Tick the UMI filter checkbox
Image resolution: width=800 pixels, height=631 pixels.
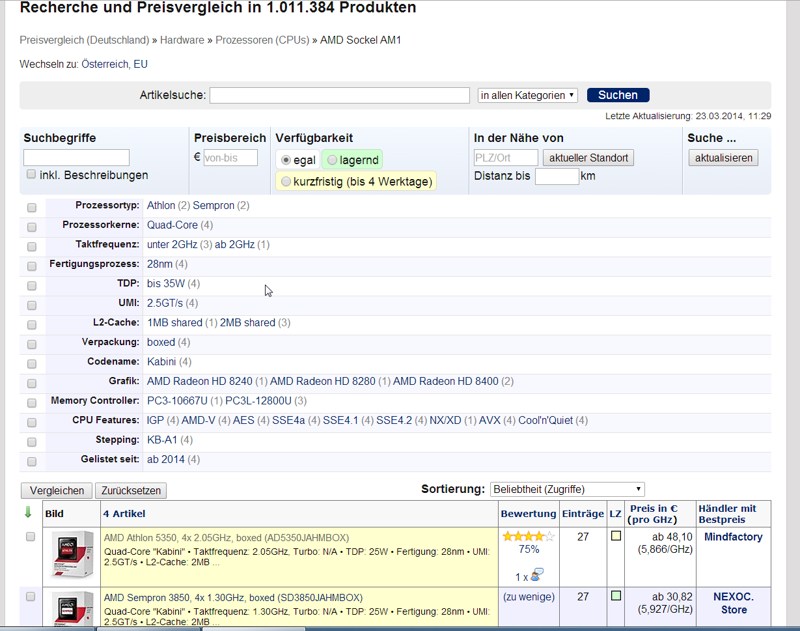click(x=32, y=305)
